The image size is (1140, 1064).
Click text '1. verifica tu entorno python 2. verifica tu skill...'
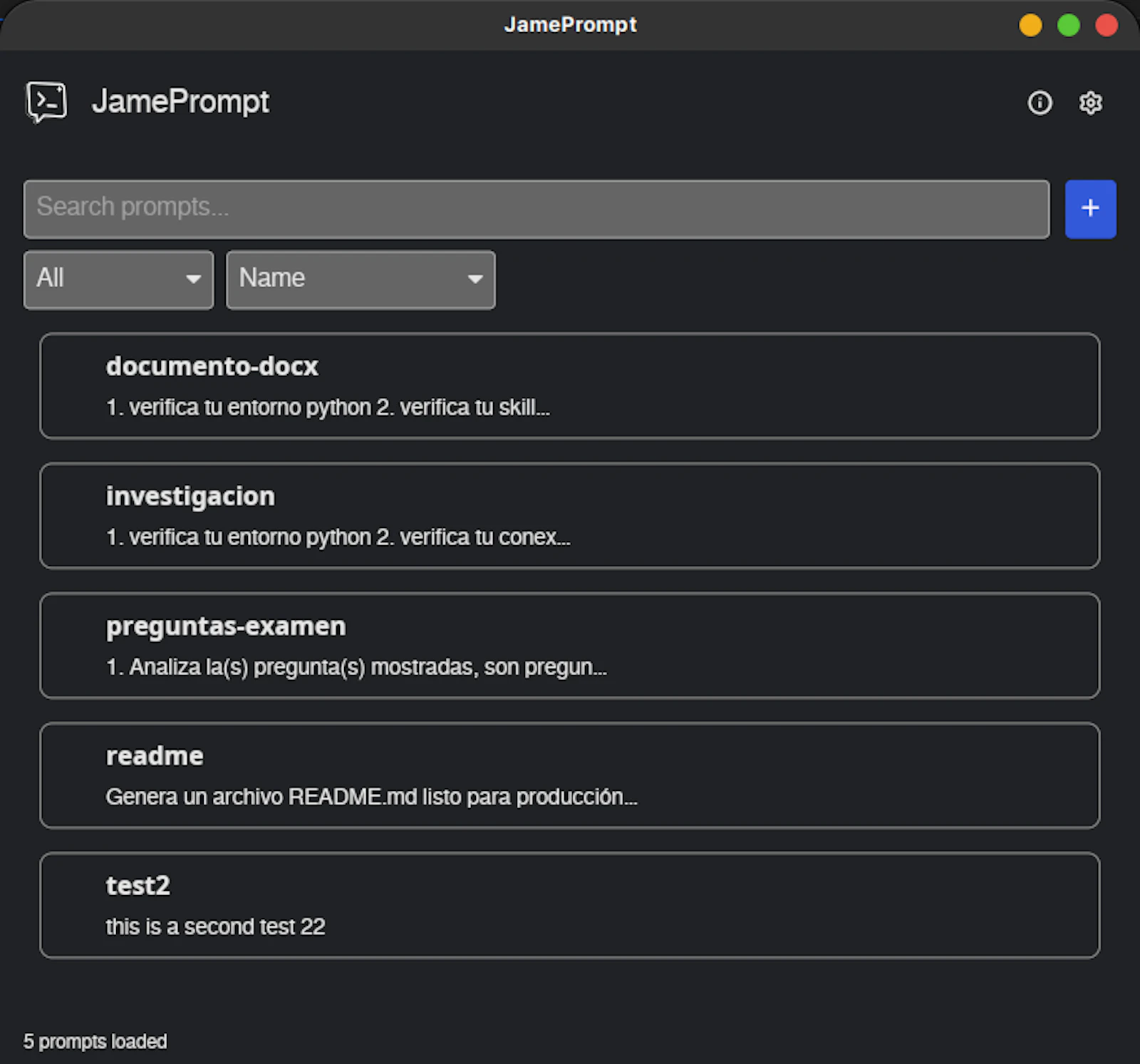328,407
